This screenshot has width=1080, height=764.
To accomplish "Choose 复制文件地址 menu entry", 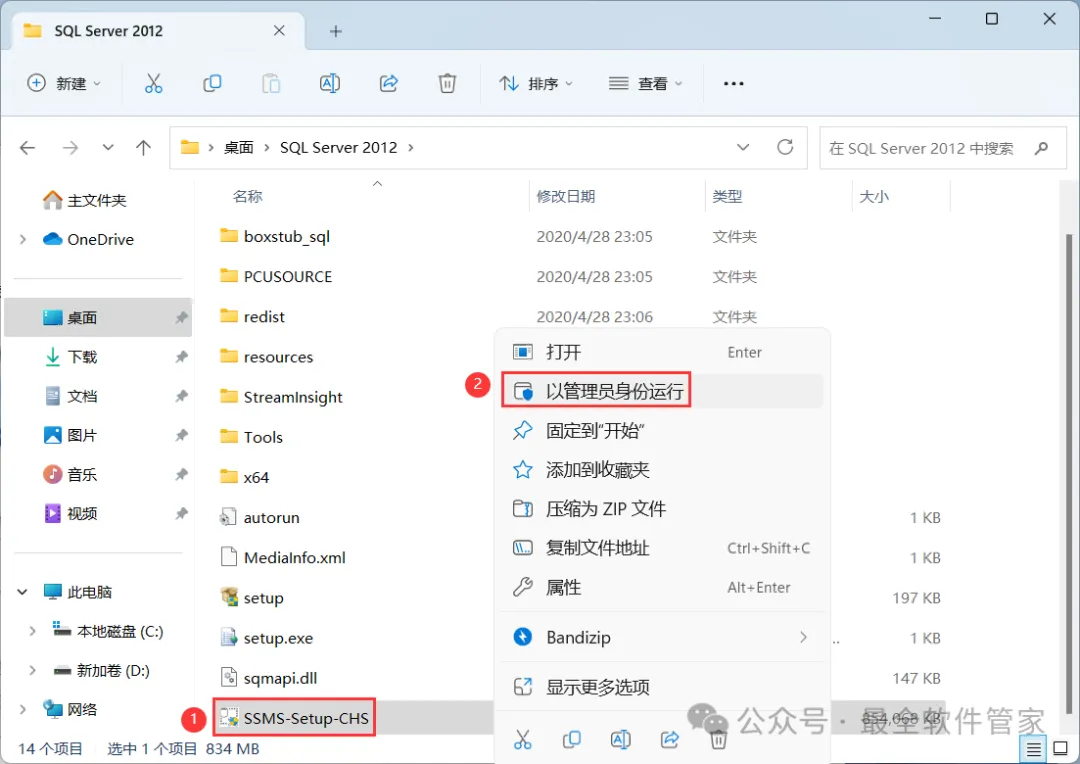I will coord(662,548).
